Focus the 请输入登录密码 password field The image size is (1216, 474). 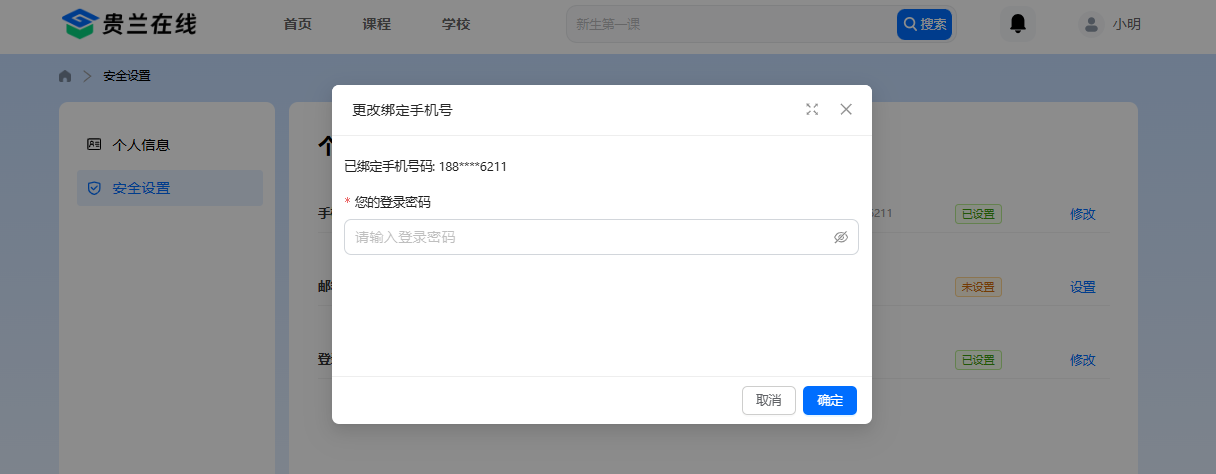coord(590,237)
